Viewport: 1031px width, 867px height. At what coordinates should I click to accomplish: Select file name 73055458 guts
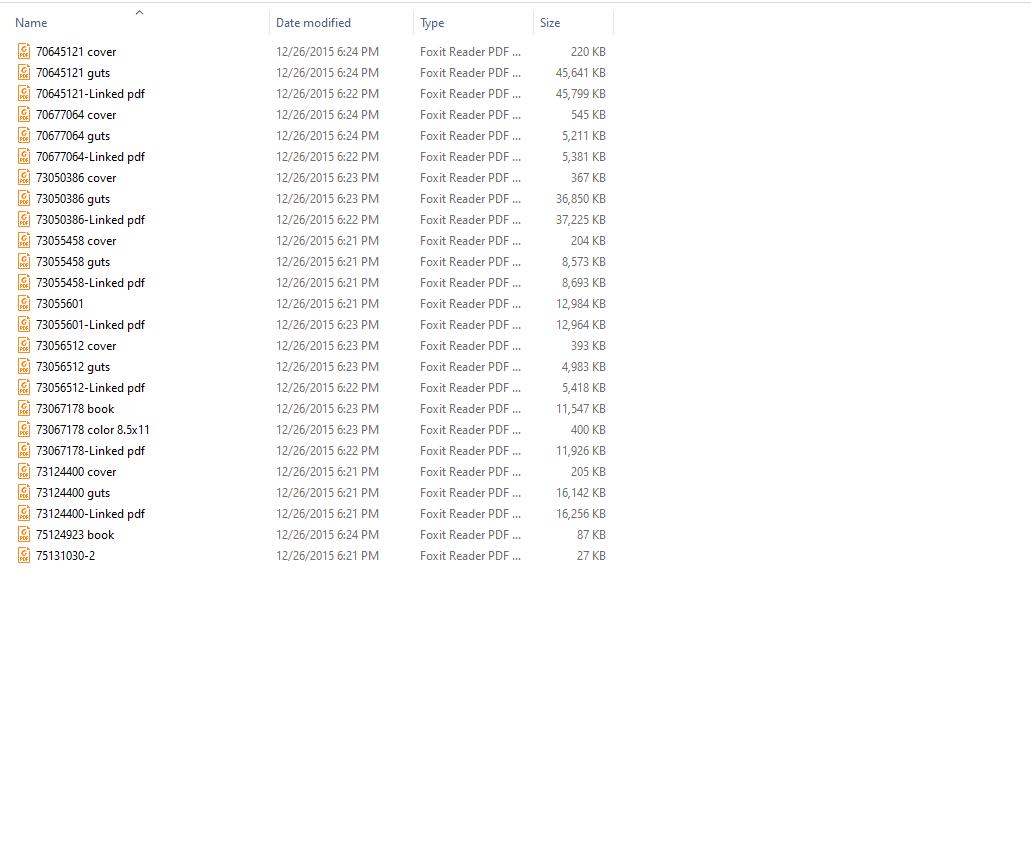pos(73,262)
